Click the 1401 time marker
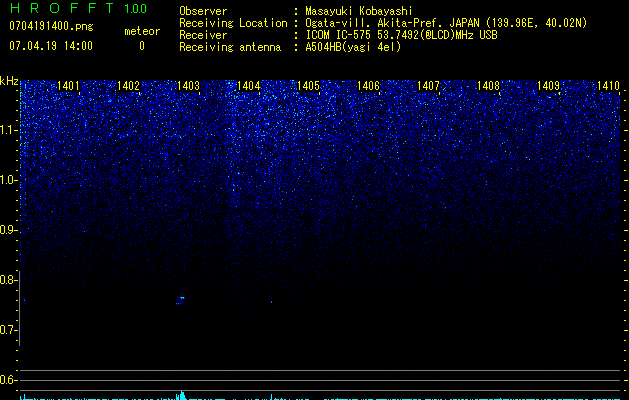Screen dimensions: 629x400 tap(68, 85)
